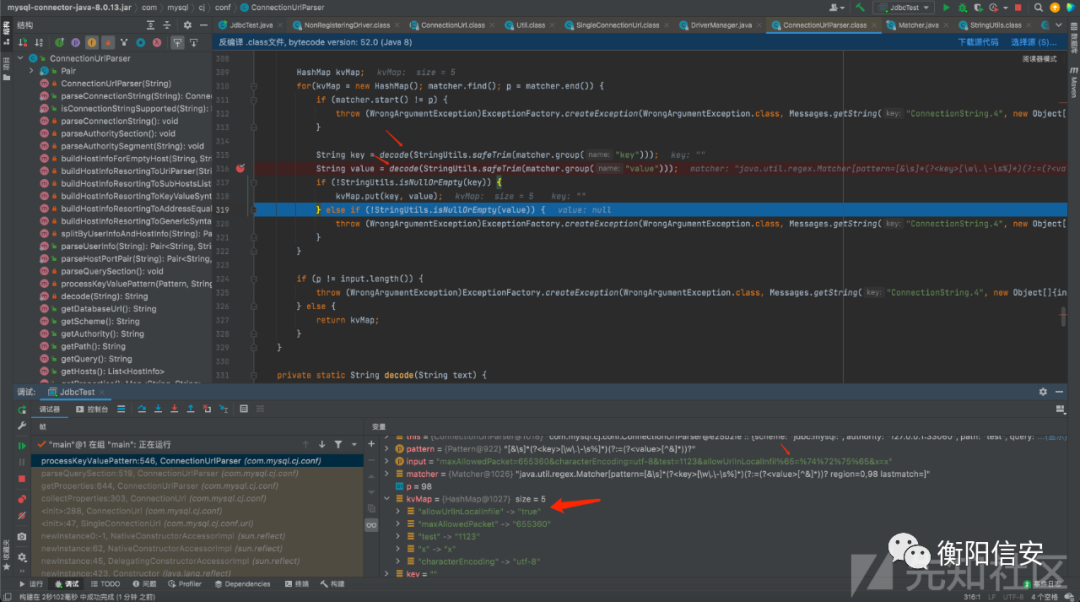Open Search Everywhere magnifier icon

[1038, 8]
